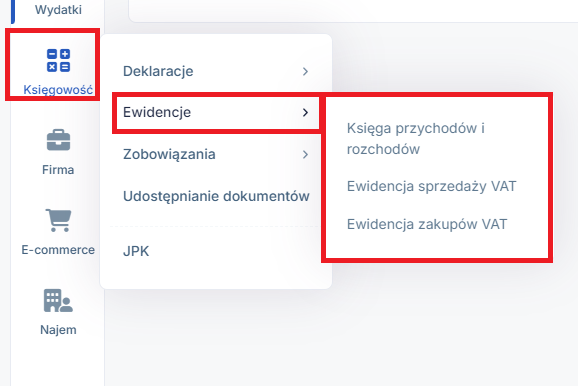Open the Deklaracje menu item
Screen dimensions: 578x386
[x=216, y=71]
